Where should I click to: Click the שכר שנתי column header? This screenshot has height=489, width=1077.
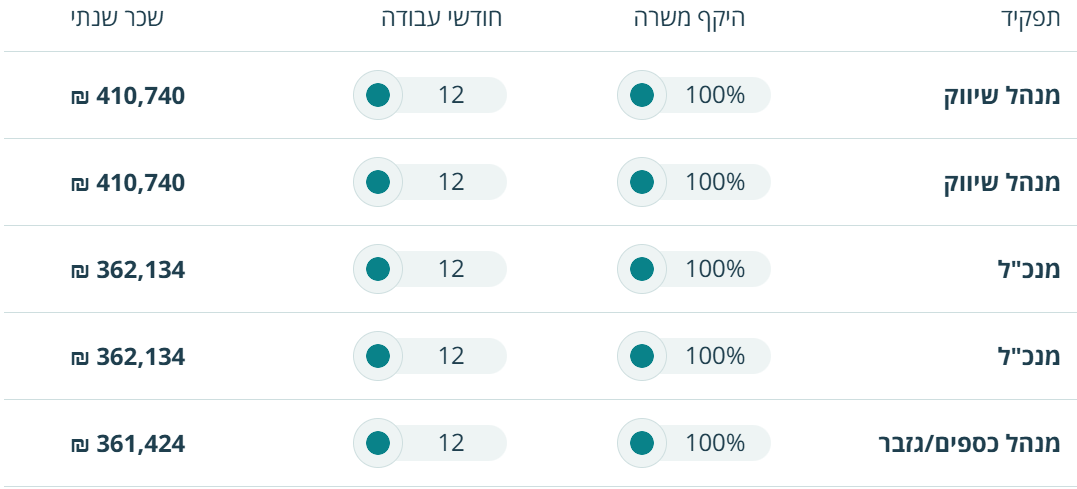point(117,20)
